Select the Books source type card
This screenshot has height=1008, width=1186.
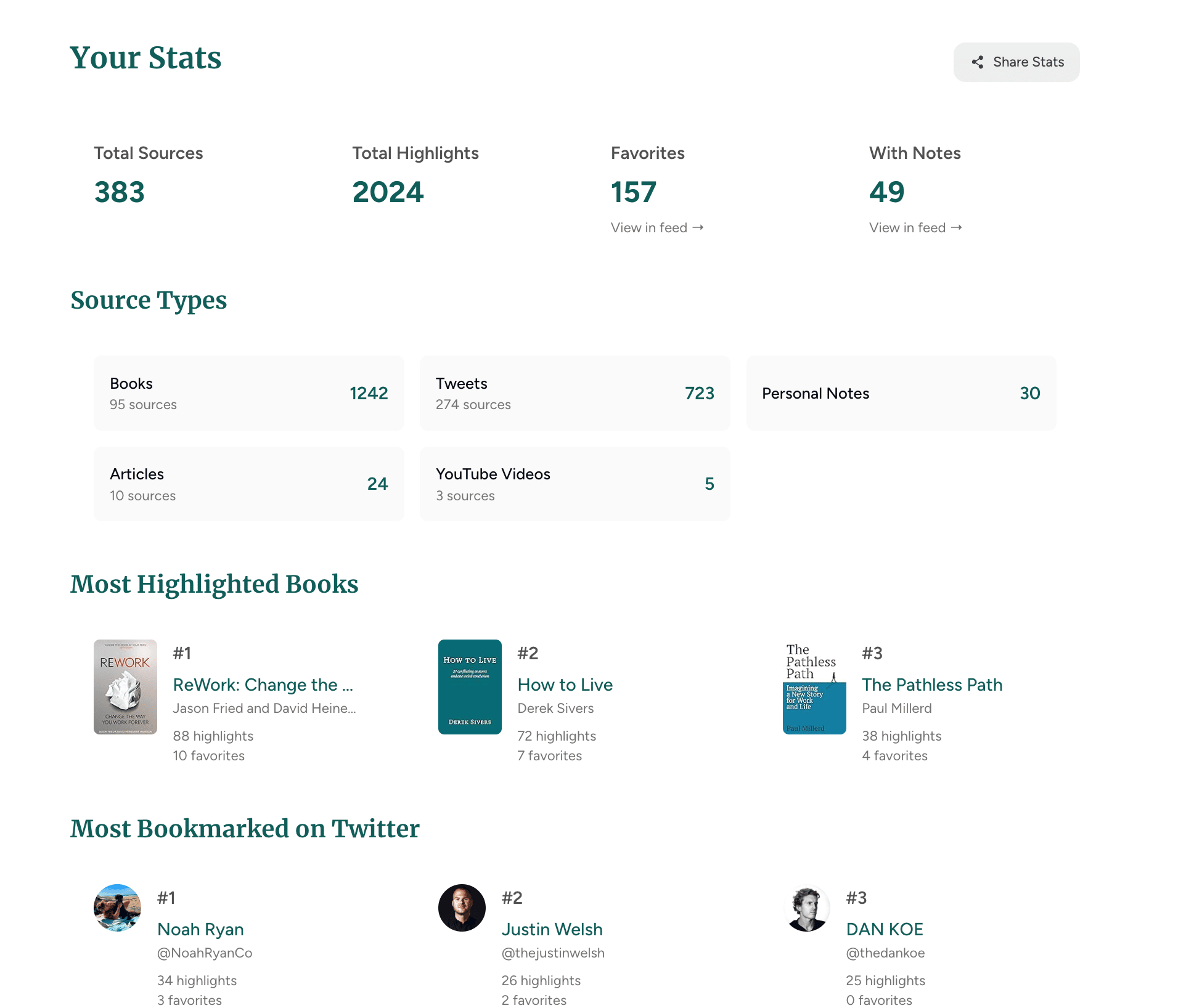pos(248,393)
